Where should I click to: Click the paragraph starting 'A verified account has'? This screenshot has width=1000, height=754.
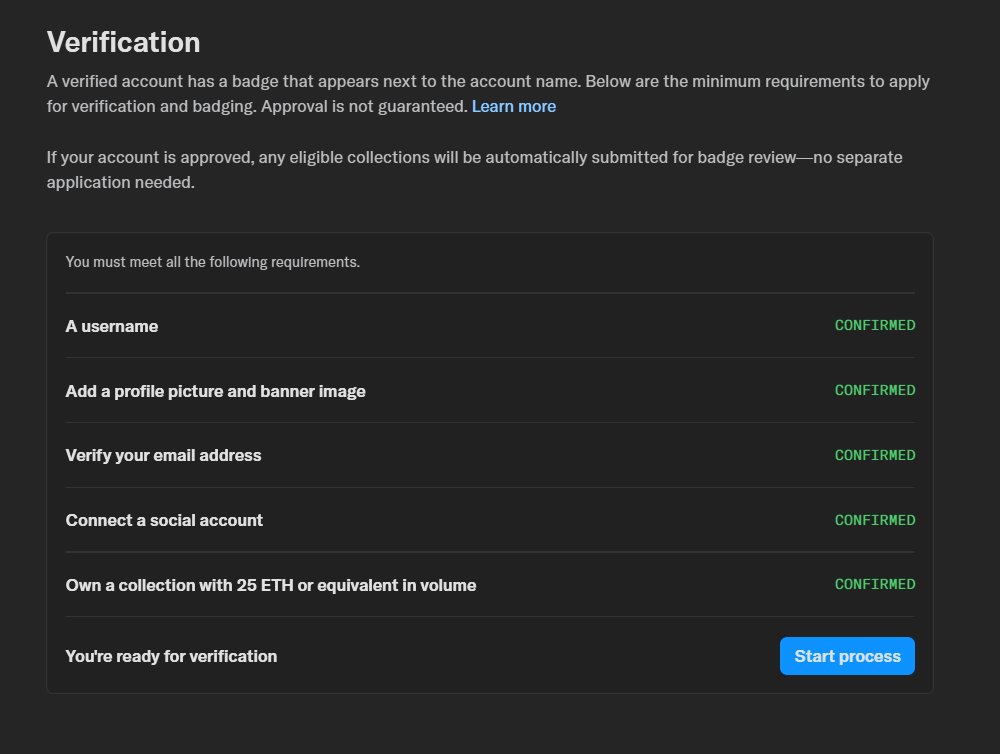[x=488, y=94]
